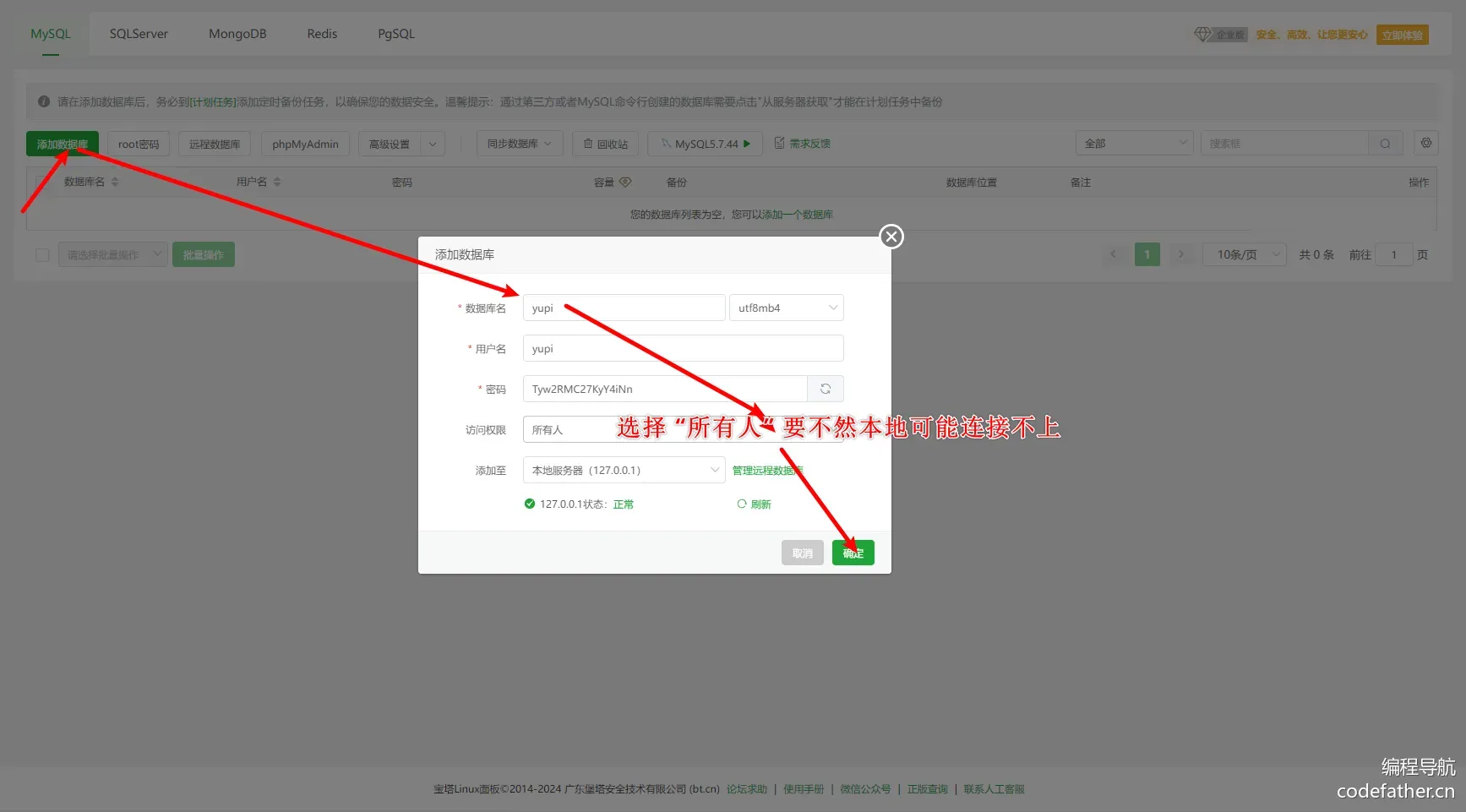The height and width of the screenshot is (812, 1466).
Task: Open the recycle bin (回收站)
Action: coord(605,144)
